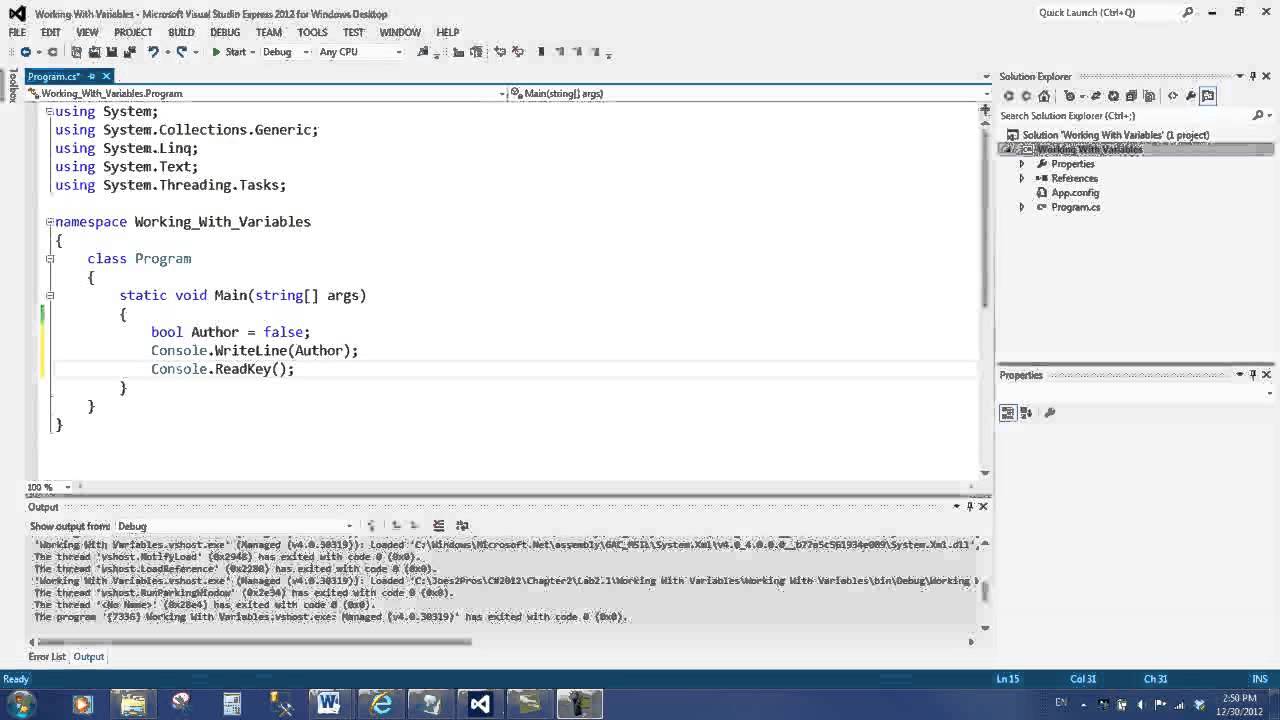1280x720 pixels.
Task: Click the Home icon in Solution Explorer
Action: (x=1044, y=96)
